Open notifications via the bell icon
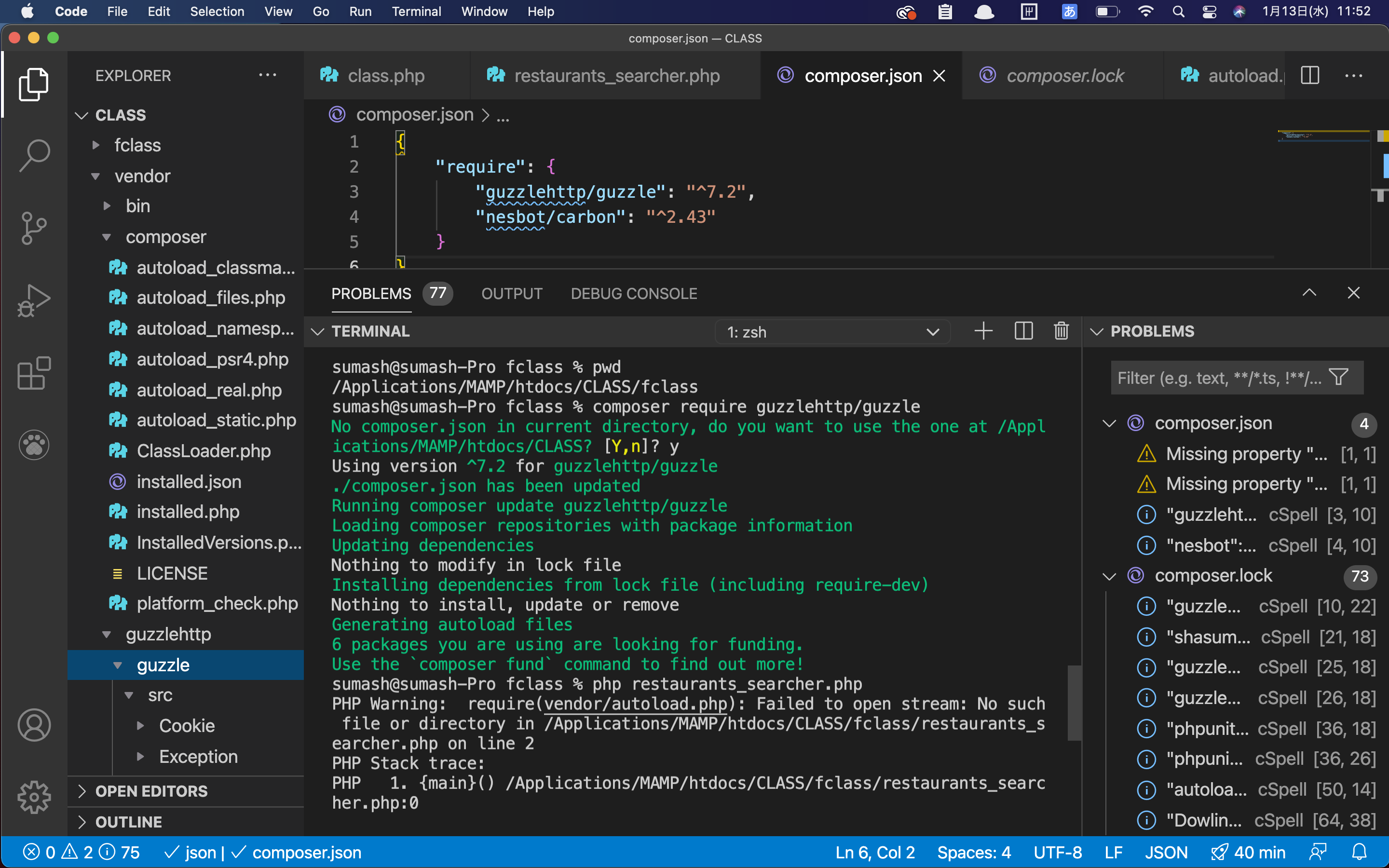The height and width of the screenshot is (868, 1389). [x=1360, y=852]
